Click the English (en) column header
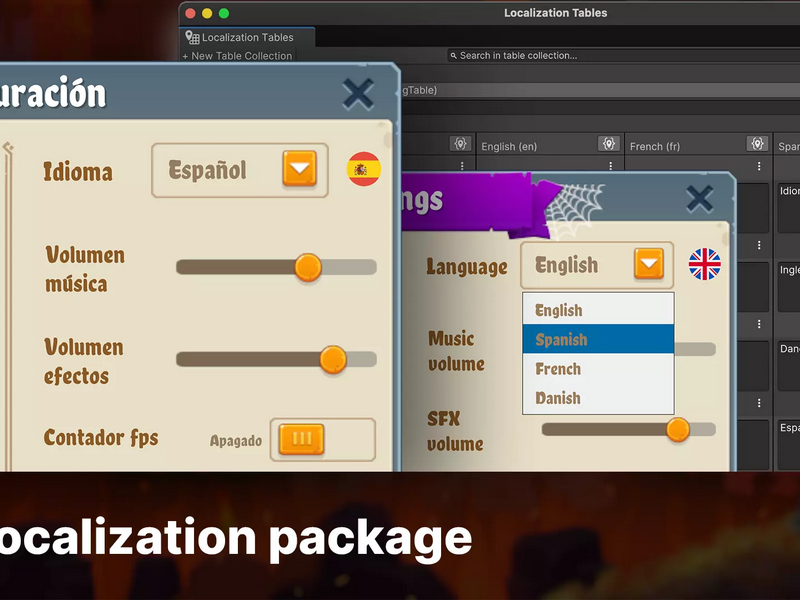This screenshot has width=800, height=600. pyautogui.click(x=550, y=146)
